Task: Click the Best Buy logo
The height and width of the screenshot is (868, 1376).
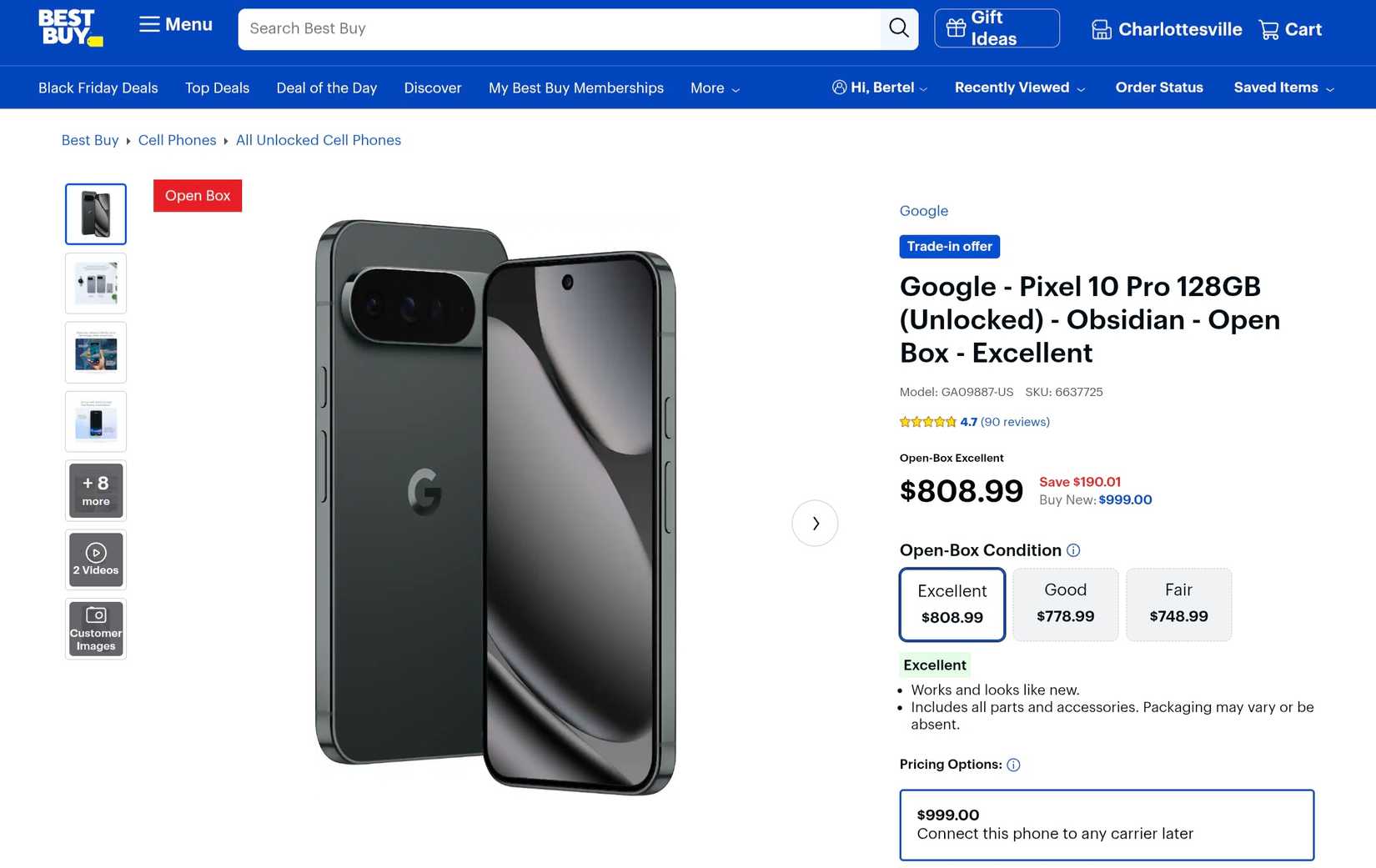Action: coord(68,27)
